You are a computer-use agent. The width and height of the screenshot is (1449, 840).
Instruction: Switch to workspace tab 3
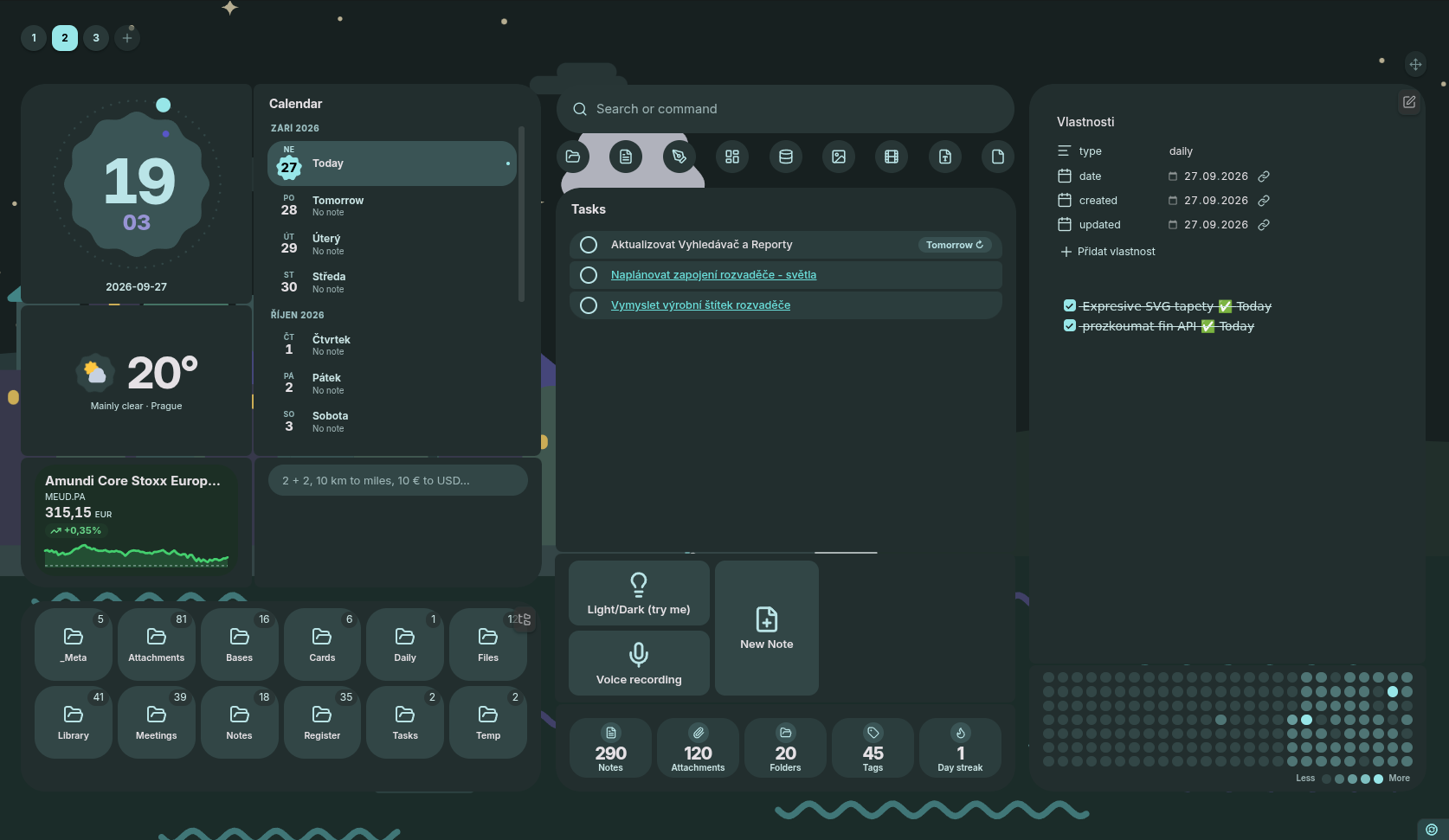(96, 38)
